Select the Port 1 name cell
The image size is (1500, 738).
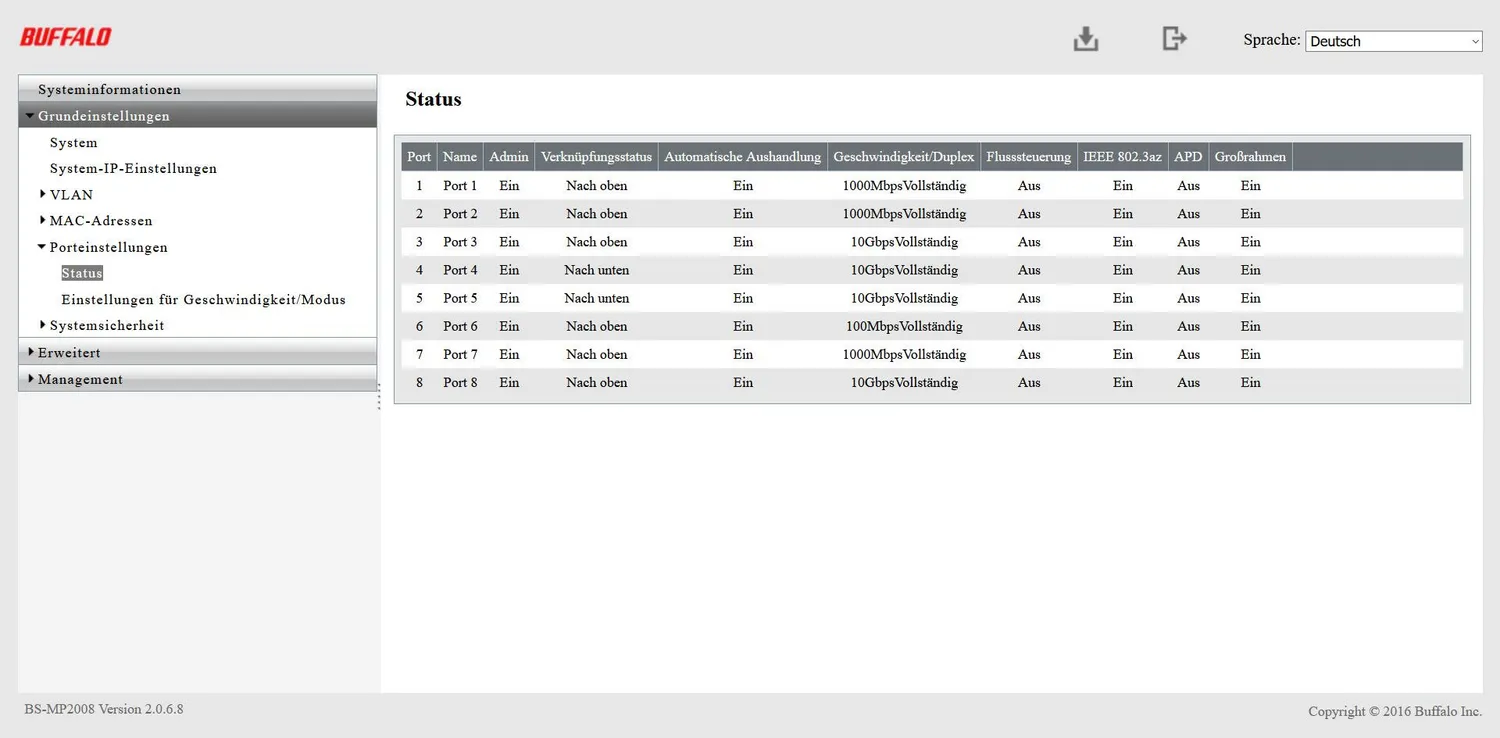pyautogui.click(x=460, y=186)
